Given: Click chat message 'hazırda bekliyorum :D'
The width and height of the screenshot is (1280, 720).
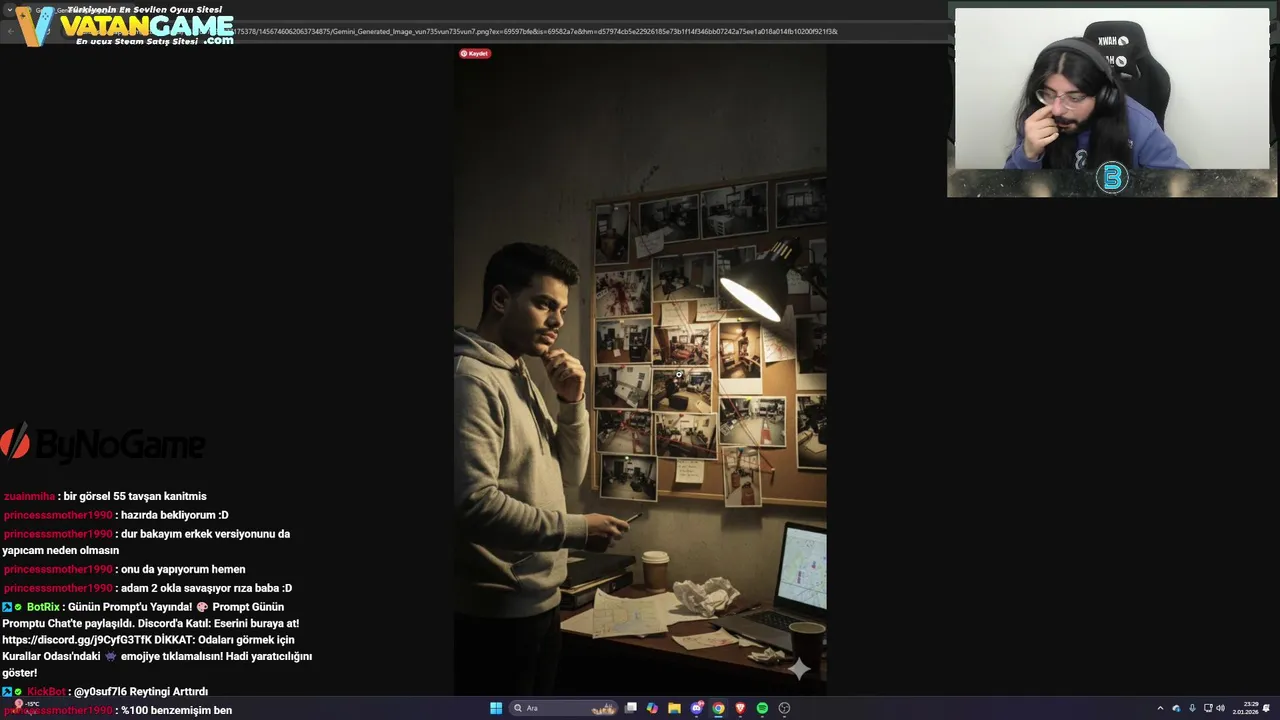Looking at the screenshot, I should pyautogui.click(x=174, y=515).
